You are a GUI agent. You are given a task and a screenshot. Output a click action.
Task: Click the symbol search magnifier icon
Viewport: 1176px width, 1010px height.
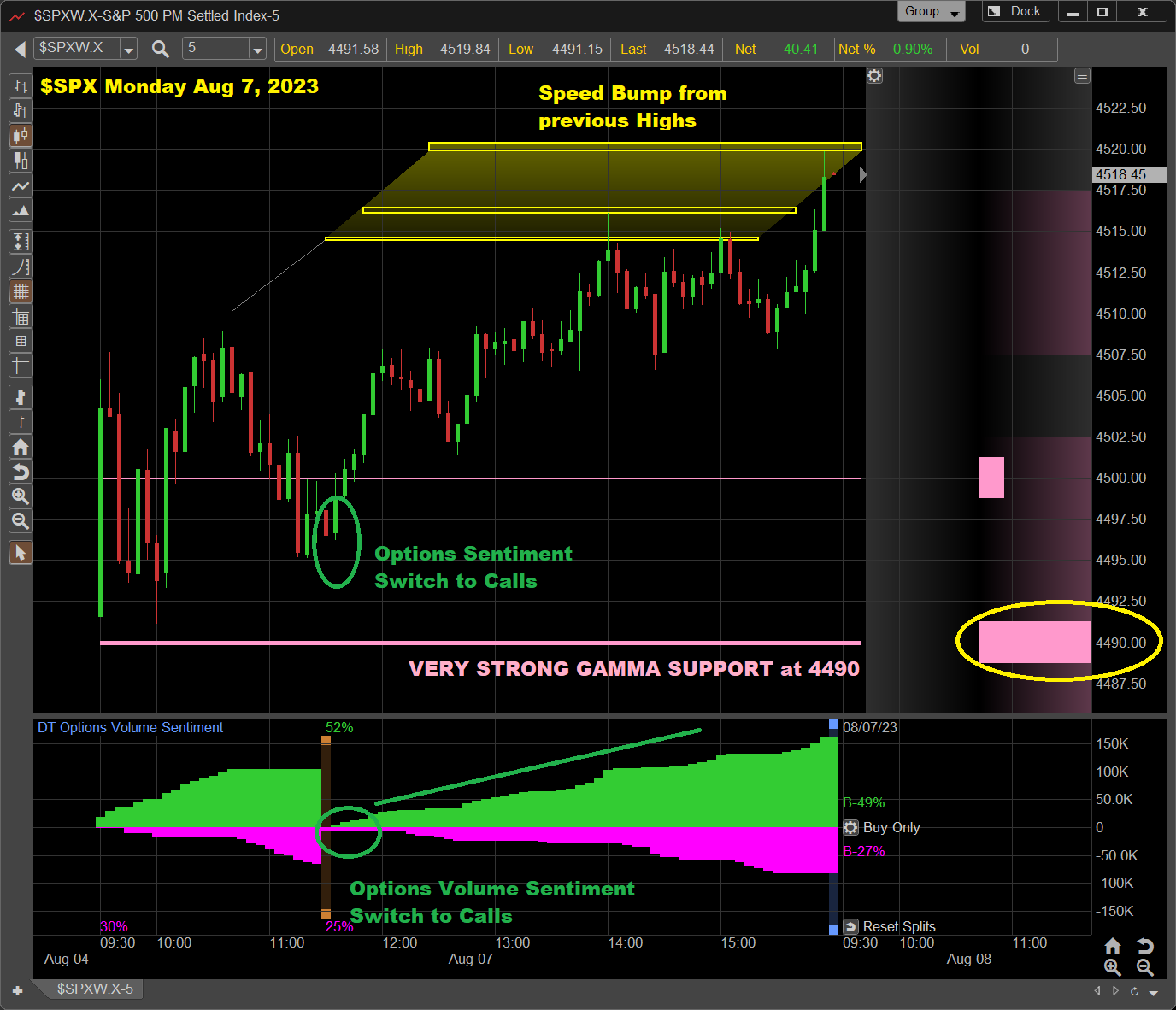coord(160,49)
